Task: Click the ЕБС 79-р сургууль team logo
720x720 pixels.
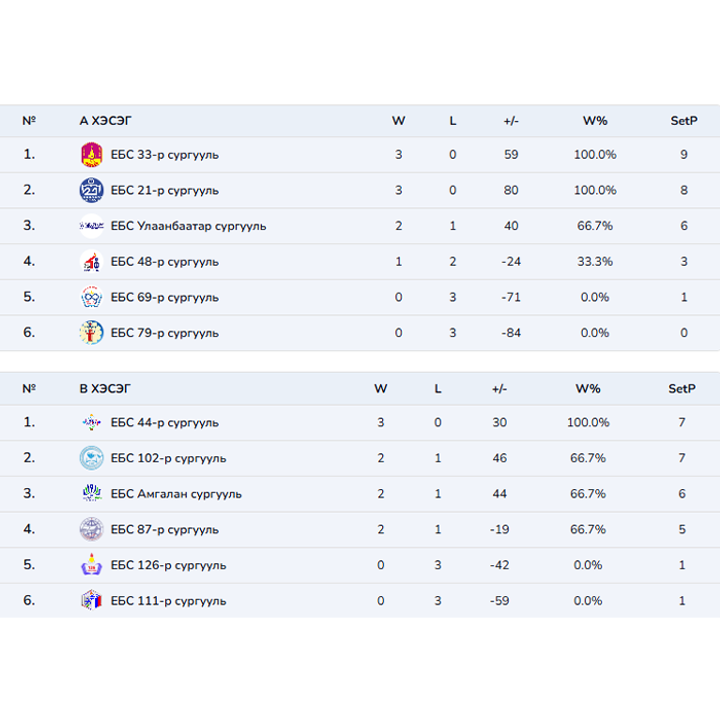Action: tap(91, 333)
